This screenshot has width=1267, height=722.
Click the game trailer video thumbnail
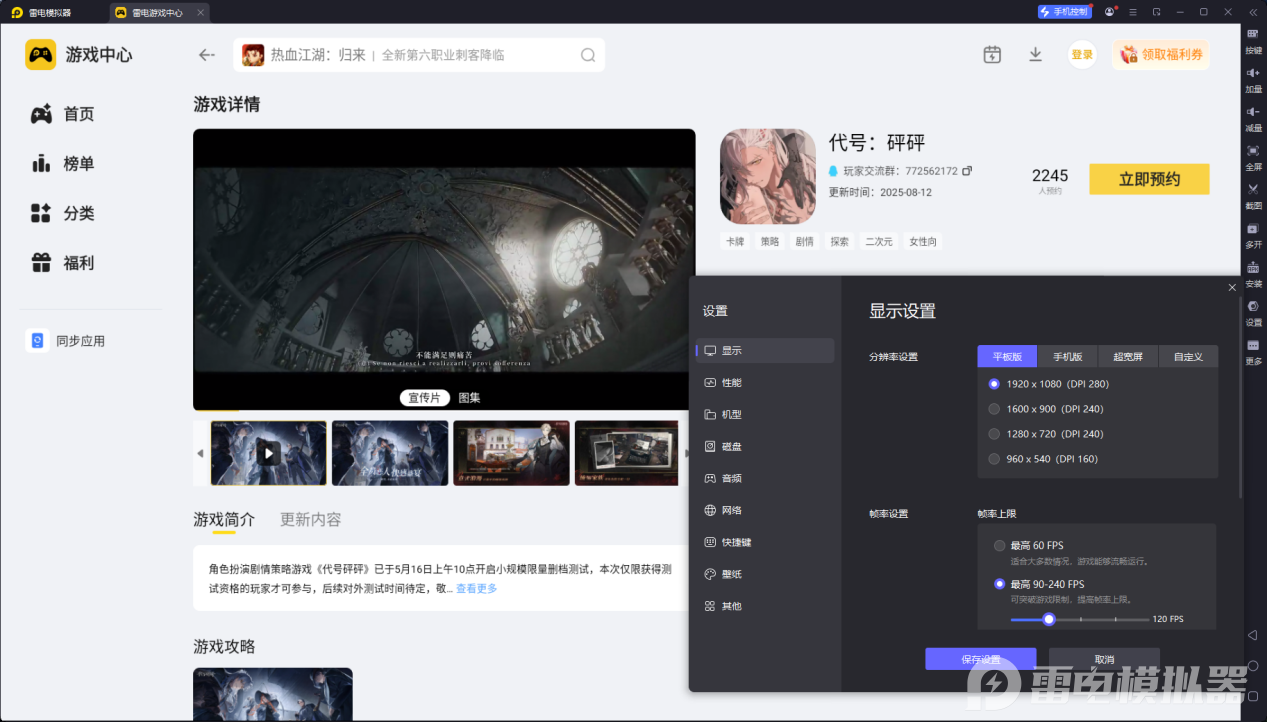pyautogui.click(x=268, y=452)
